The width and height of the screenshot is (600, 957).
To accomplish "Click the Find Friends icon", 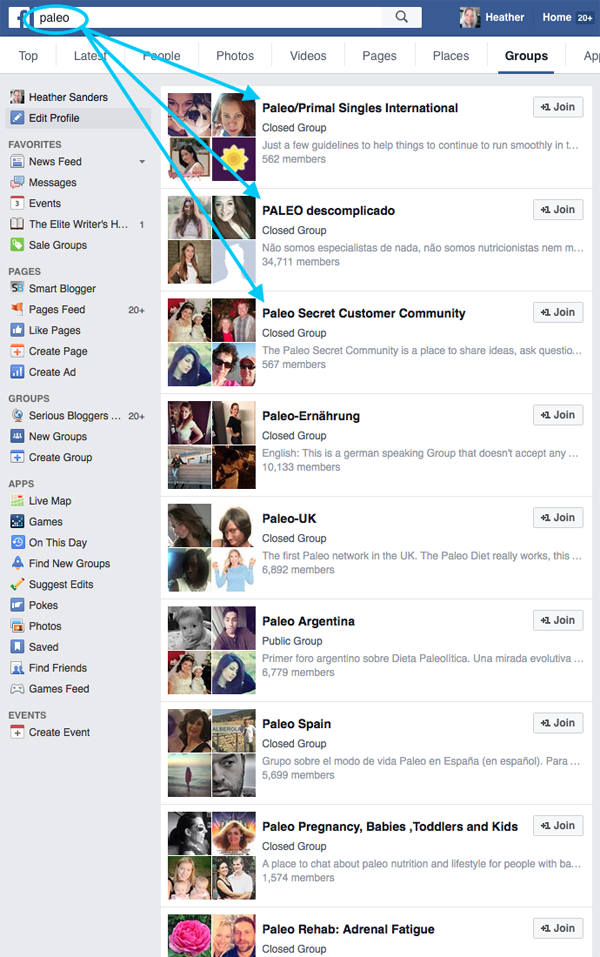I will pyautogui.click(x=17, y=668).
